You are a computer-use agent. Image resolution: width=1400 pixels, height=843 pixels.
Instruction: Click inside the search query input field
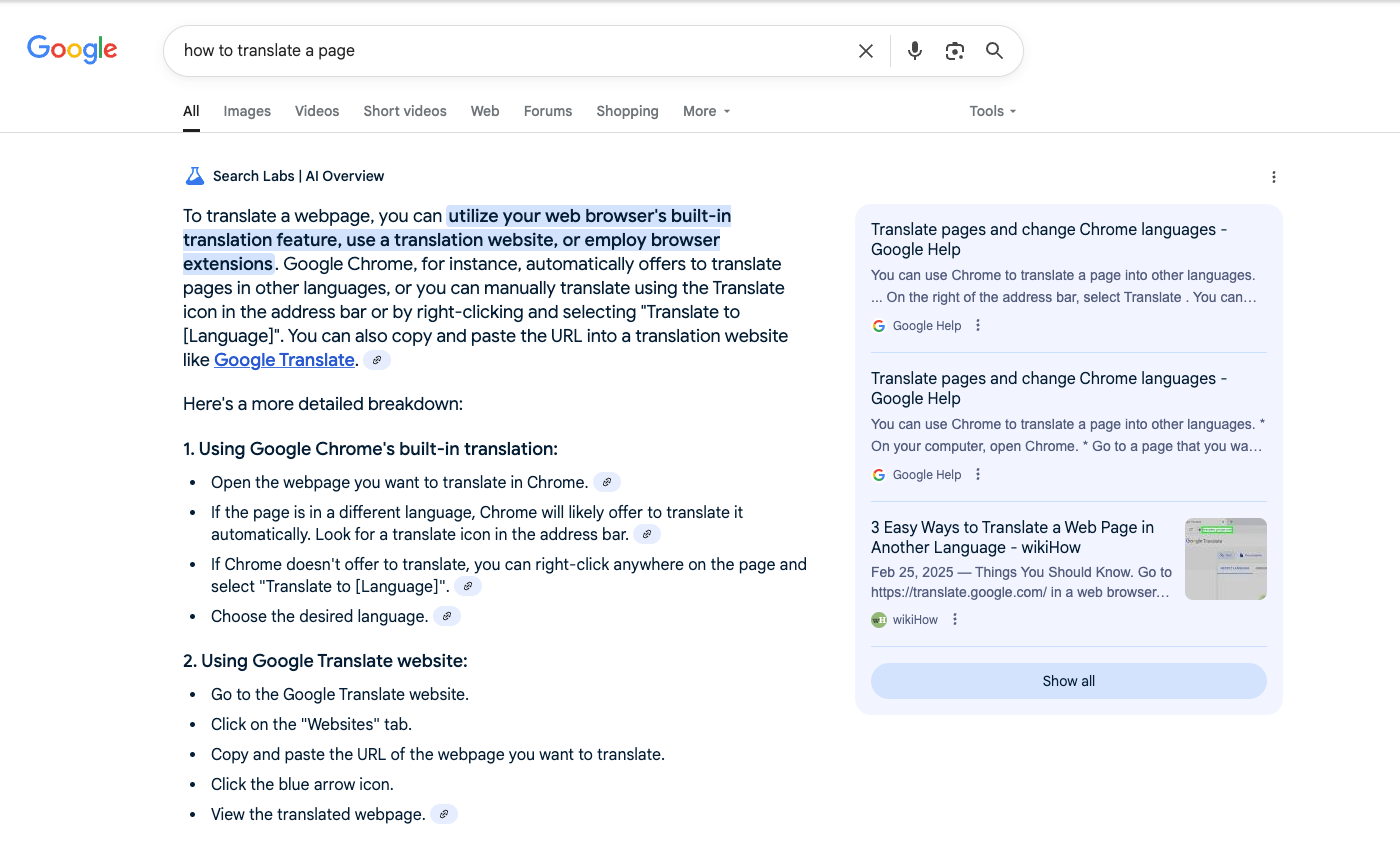(x=510, y=51)
